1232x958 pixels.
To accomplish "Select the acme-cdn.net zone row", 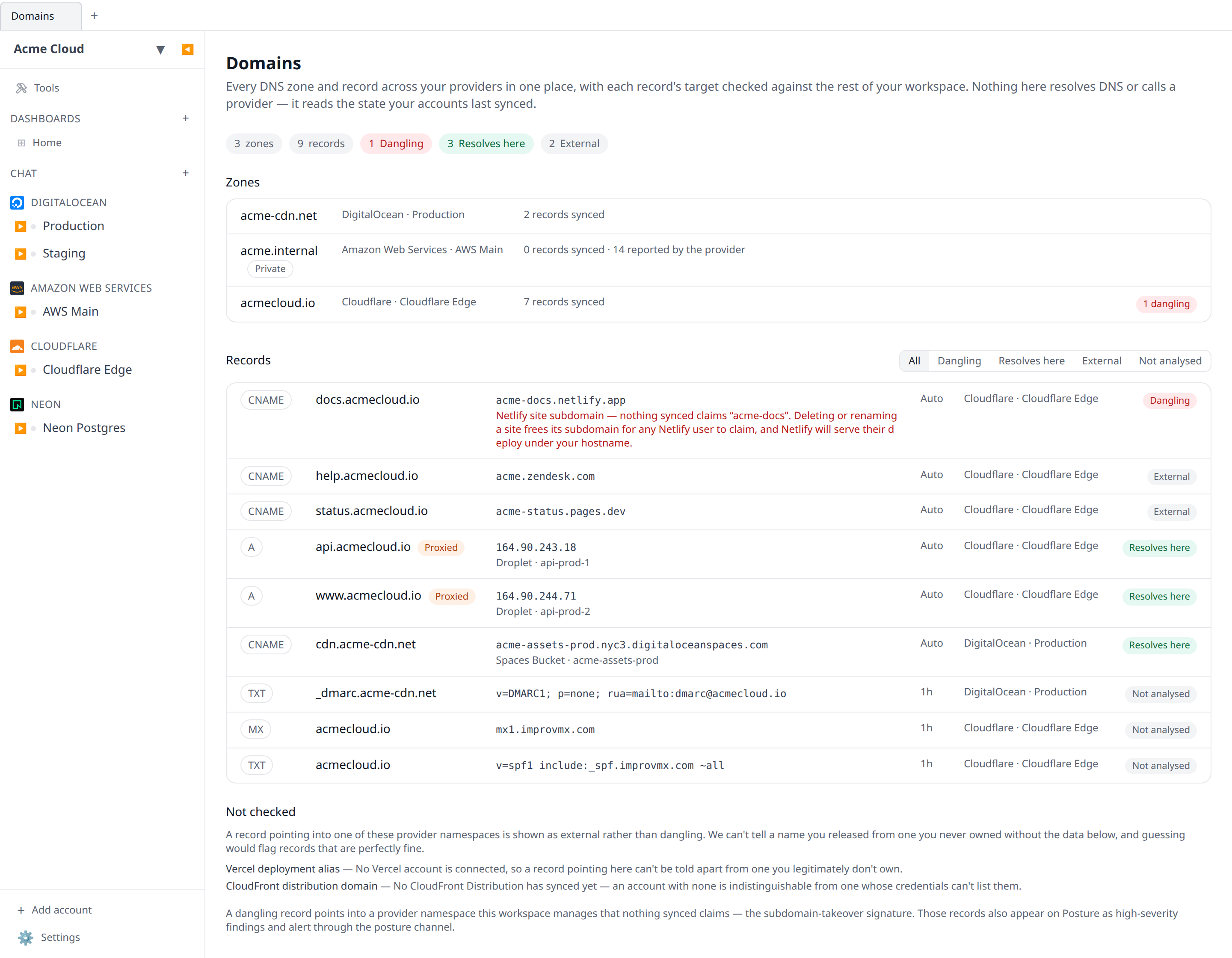I will [718, 216].
